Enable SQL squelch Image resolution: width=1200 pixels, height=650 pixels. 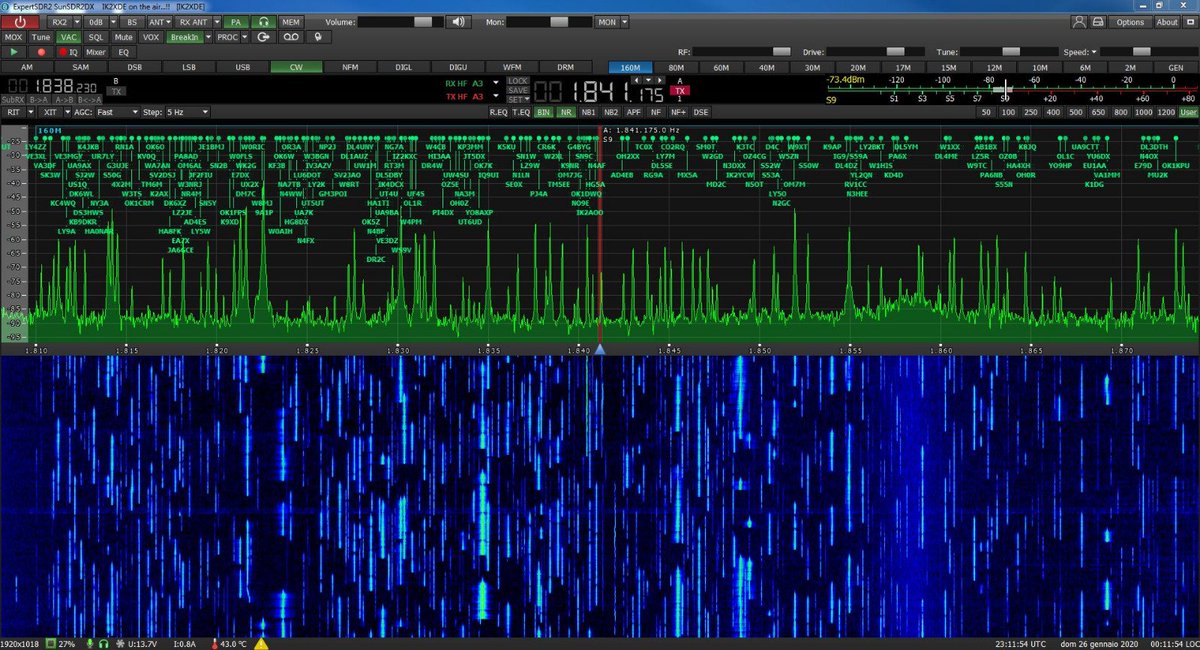(95, 37)
